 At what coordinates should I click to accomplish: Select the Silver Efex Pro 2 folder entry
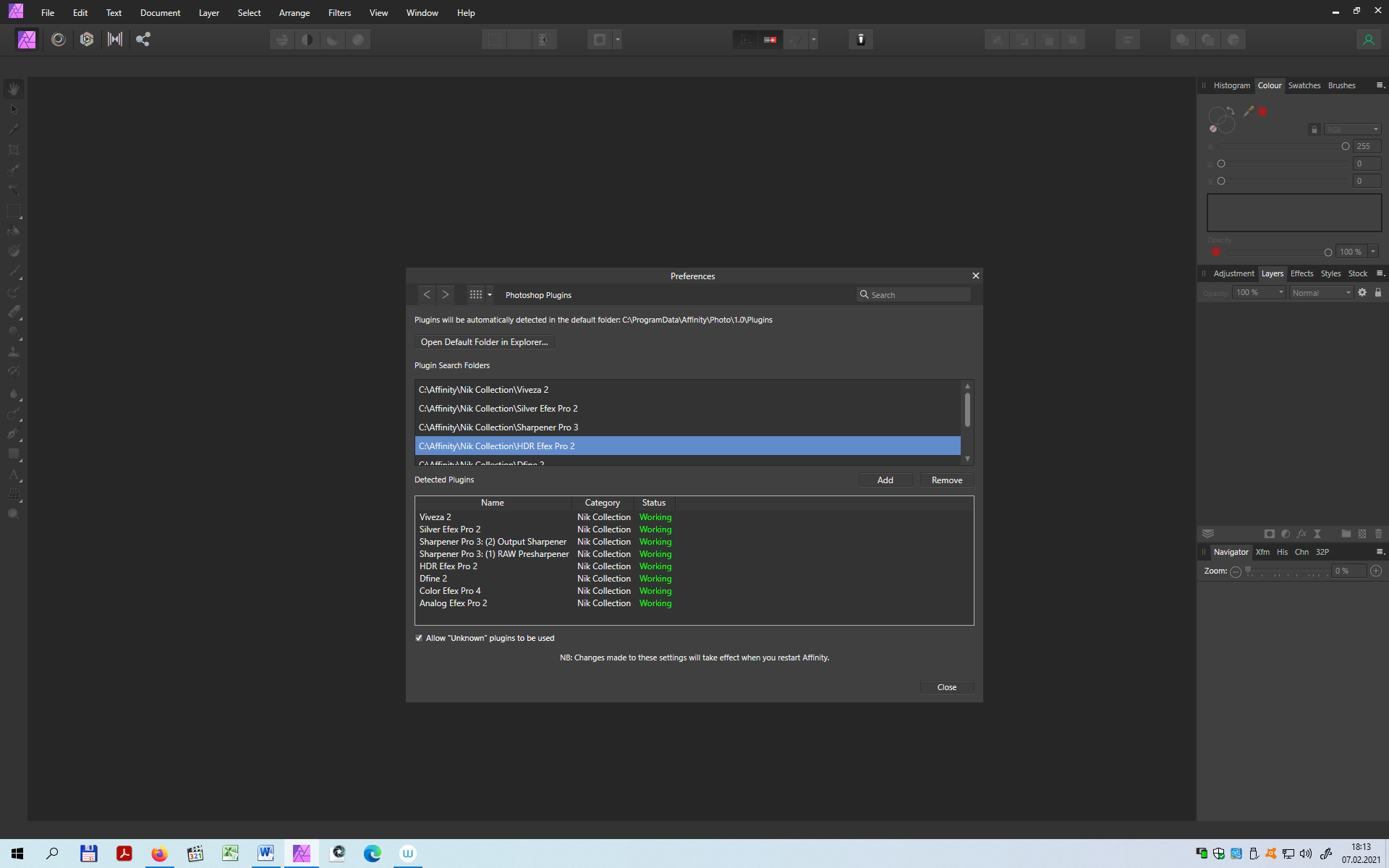coord(498,409)
